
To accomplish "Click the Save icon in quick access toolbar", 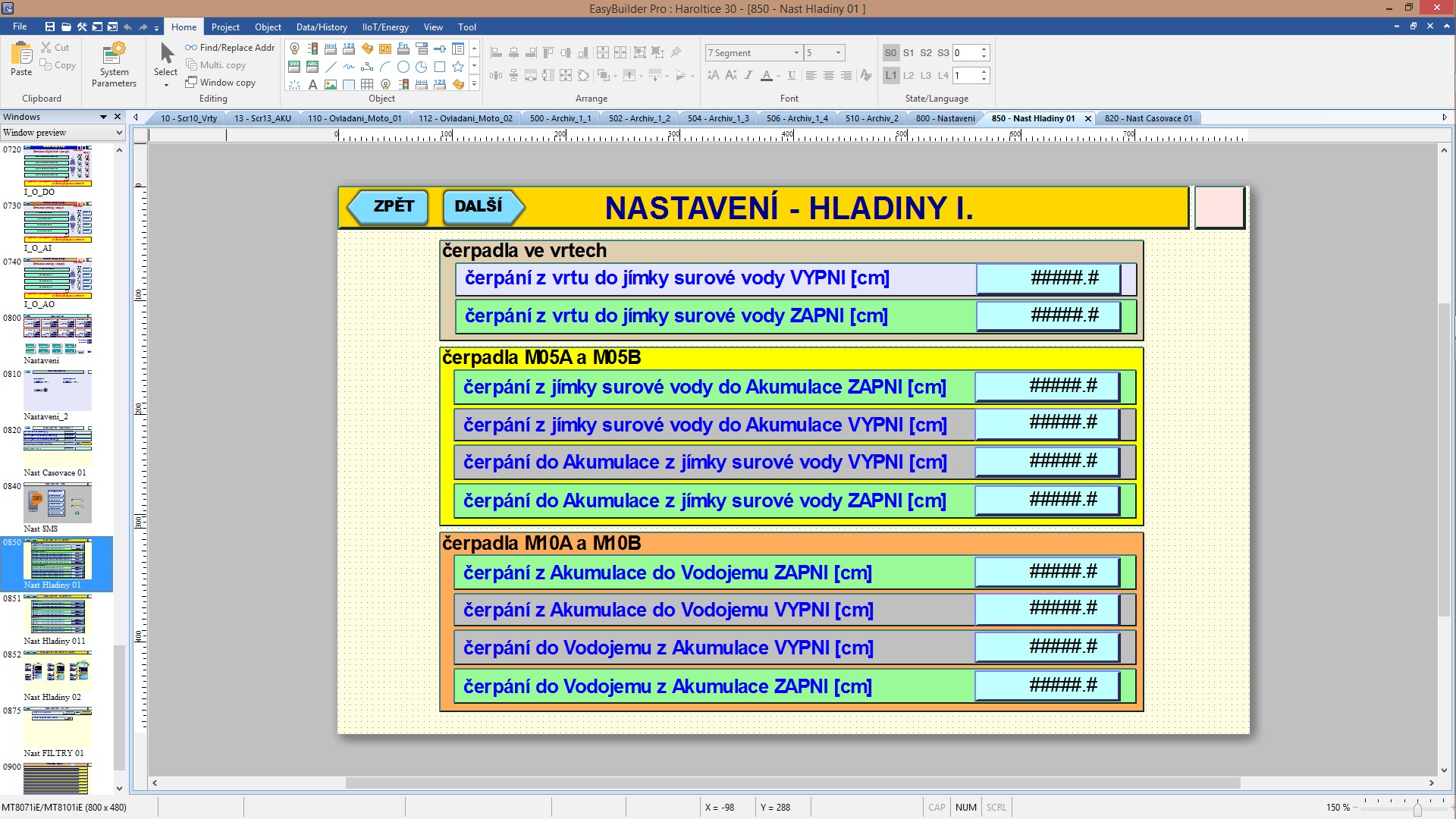I will 50,27.
